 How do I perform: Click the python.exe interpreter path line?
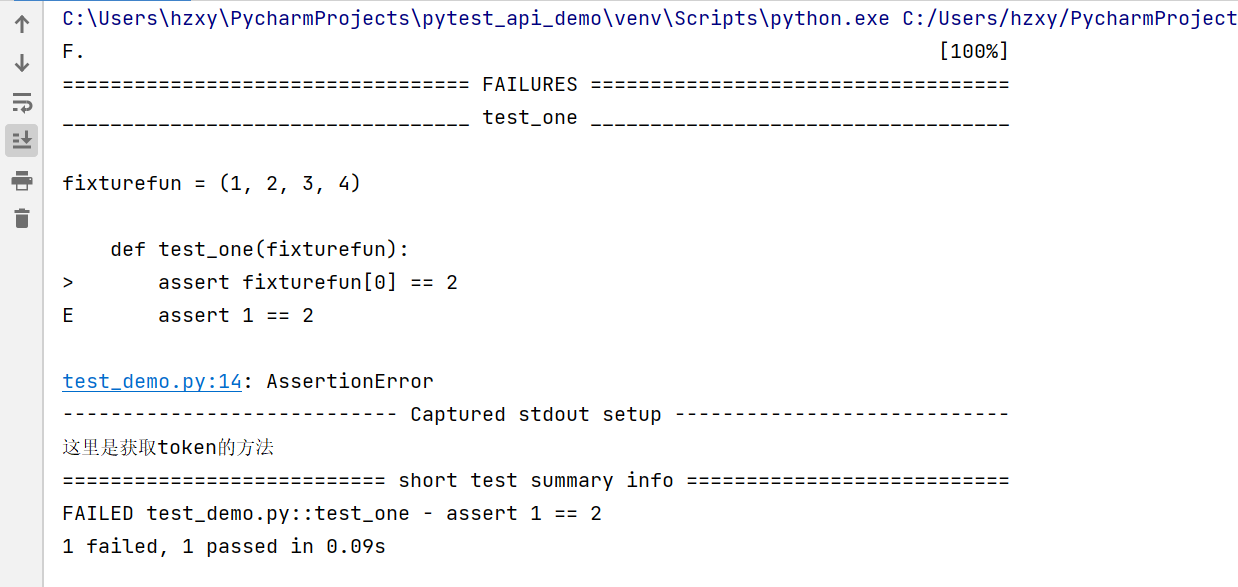tap(470, 18)
